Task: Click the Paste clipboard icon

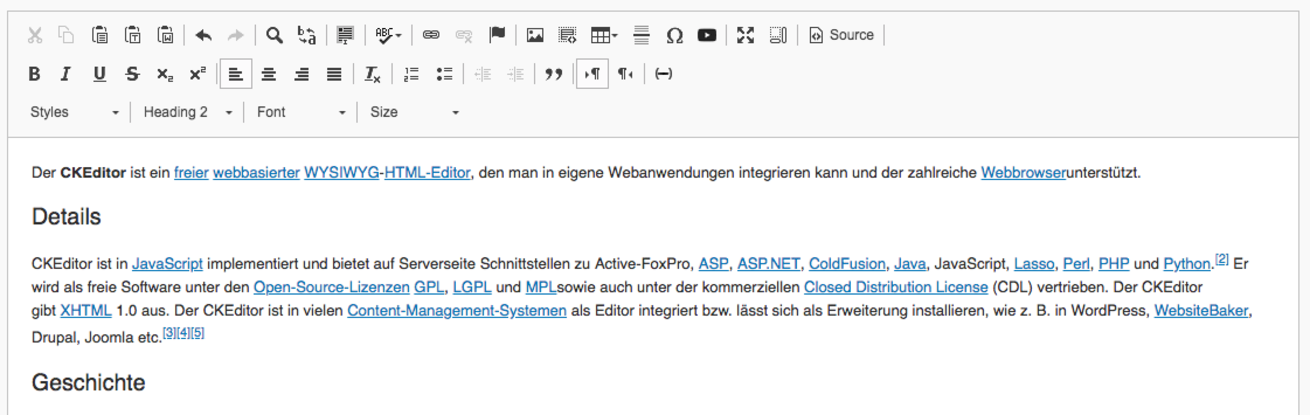Action: click(100, 35)
